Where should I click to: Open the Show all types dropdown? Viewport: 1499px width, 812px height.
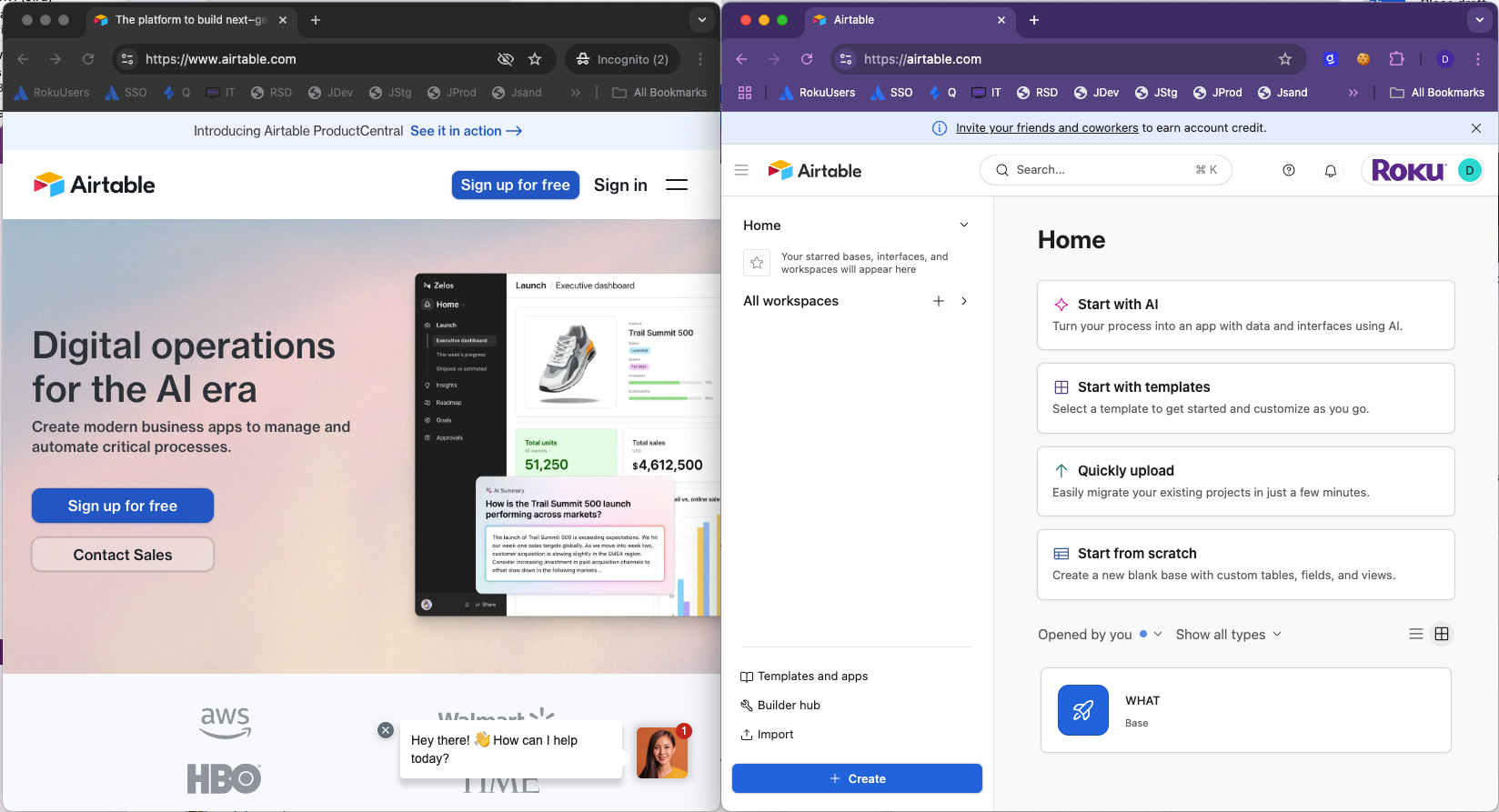point(1229,635)
